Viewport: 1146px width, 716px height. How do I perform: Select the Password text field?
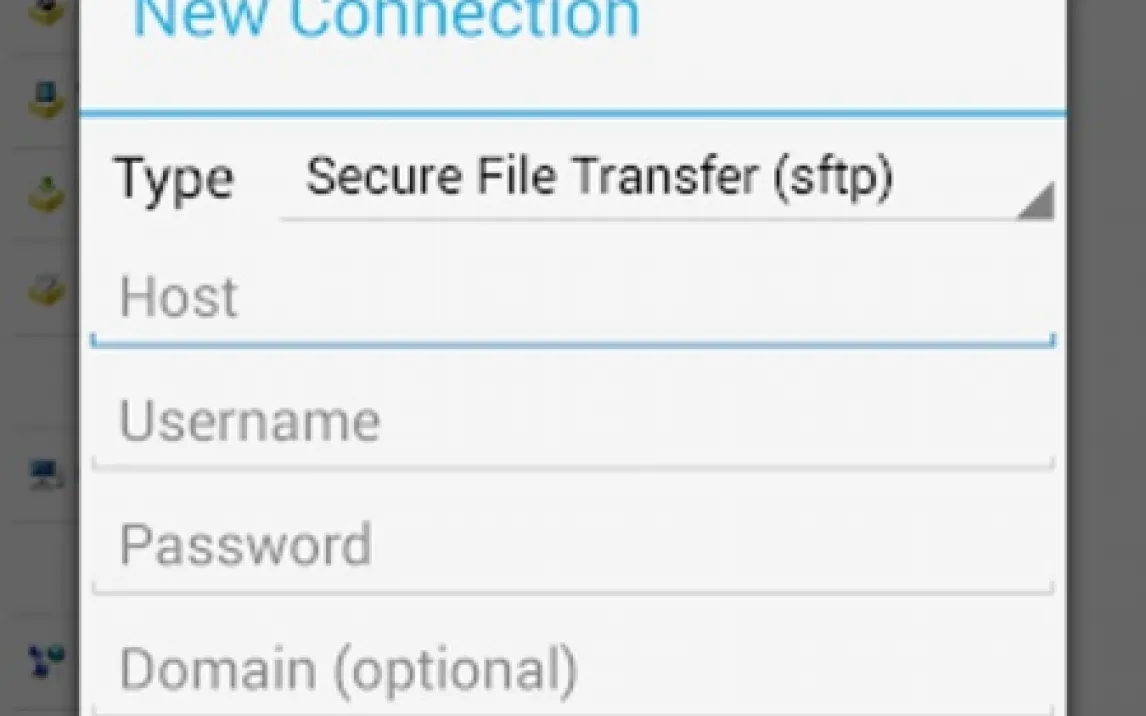pyautogui.click(x=570, y=545)
